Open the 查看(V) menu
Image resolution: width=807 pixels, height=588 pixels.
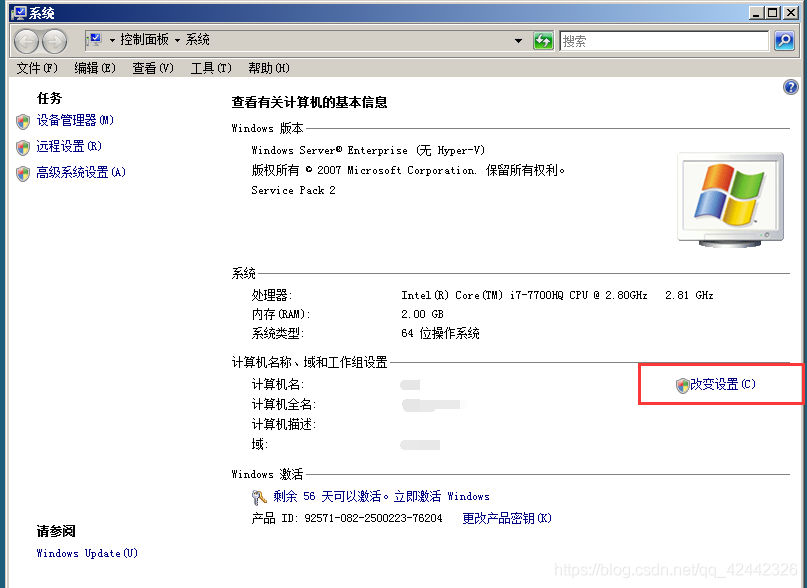pos(153,68)
